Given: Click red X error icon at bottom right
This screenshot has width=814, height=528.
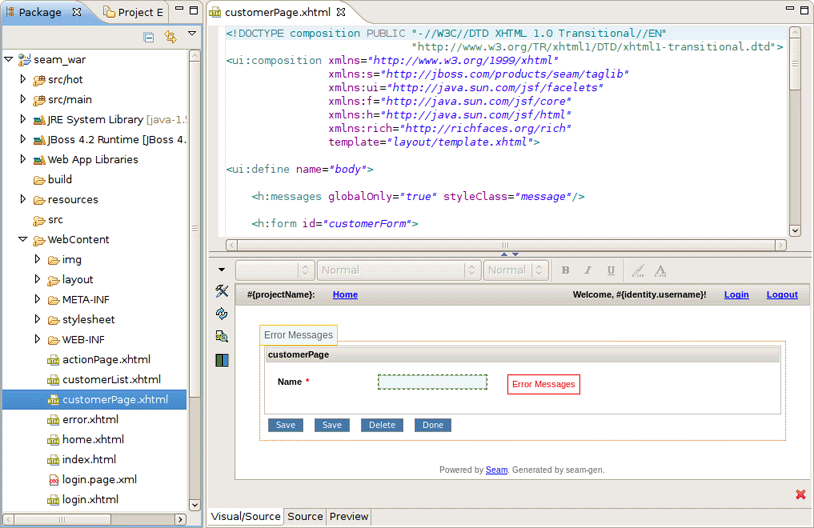Looking at the screenshot, I should coord(801,494).
